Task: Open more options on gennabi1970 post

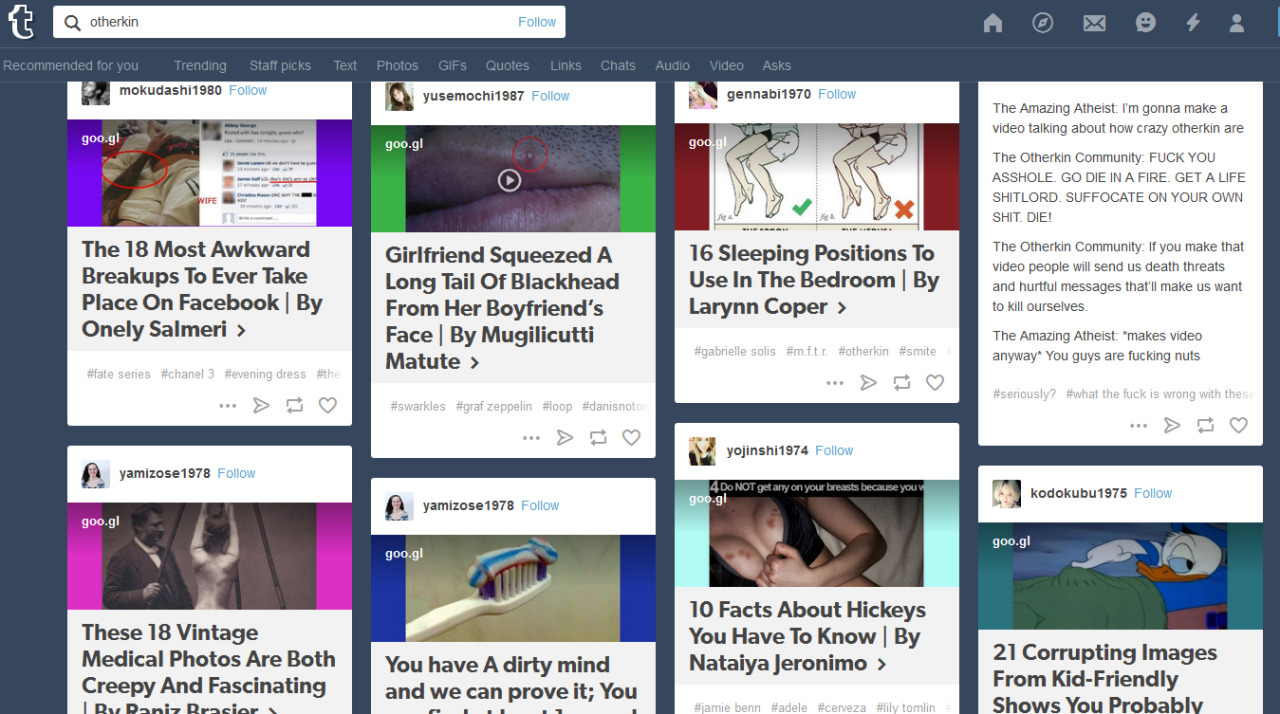Action: [835, 382]
